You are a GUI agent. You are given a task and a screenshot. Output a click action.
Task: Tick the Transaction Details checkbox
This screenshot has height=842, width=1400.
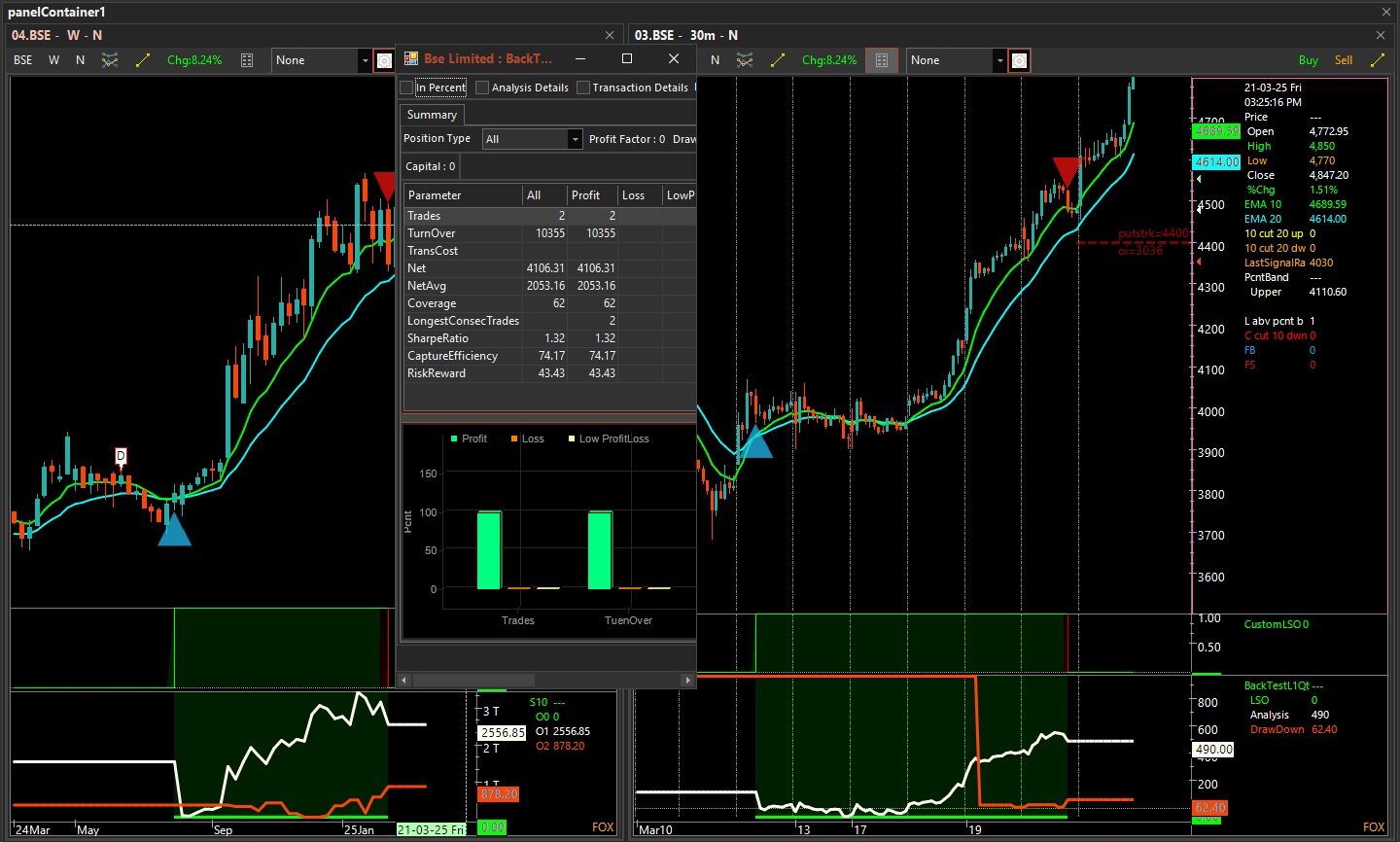583,88
